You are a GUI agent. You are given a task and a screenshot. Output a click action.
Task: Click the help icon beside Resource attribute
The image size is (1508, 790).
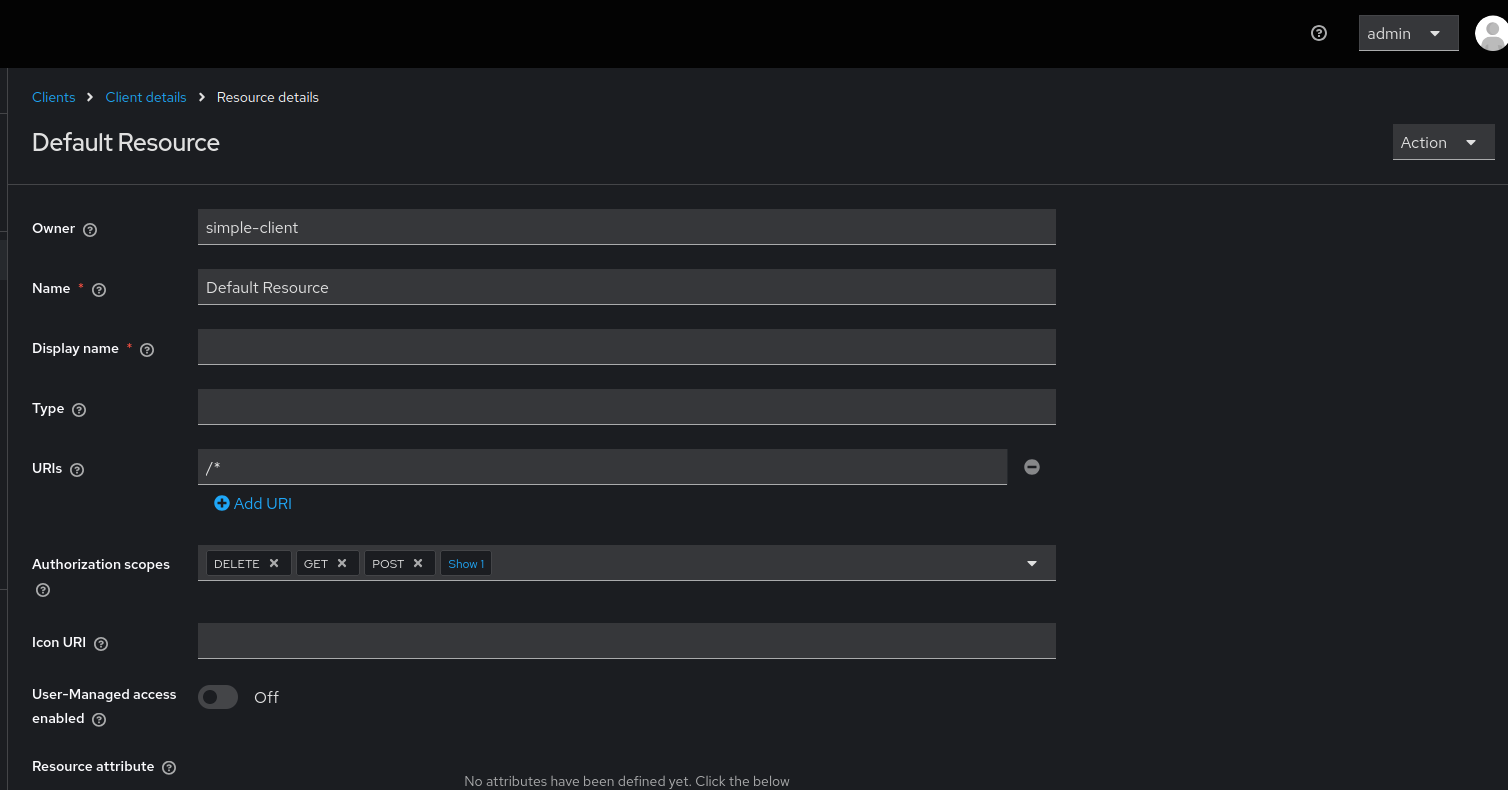(170, 767)
